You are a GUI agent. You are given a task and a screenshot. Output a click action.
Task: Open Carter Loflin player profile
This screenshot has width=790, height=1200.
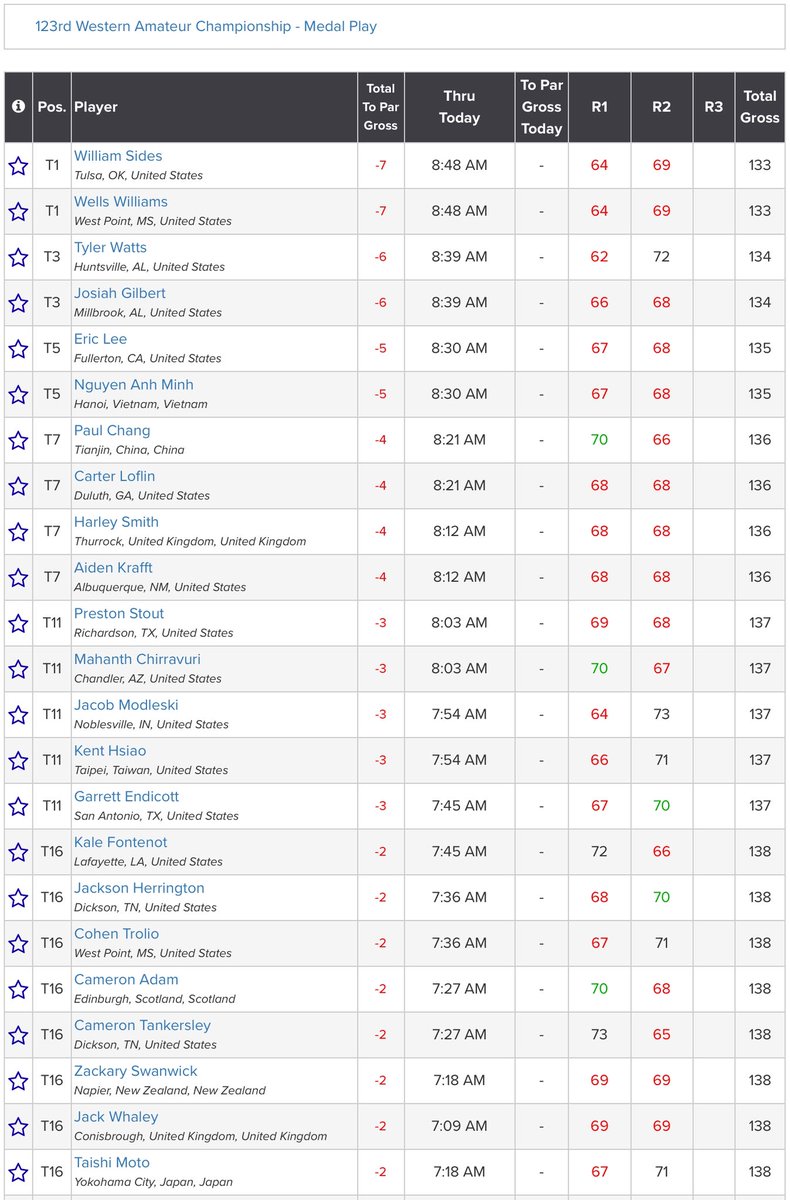click(114, 476)
